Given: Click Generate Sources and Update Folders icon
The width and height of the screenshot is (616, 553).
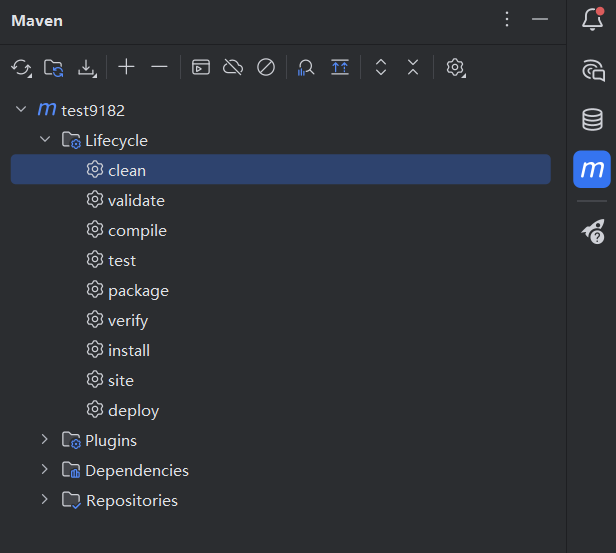Looking at the screenshot, I should point(53,68).
